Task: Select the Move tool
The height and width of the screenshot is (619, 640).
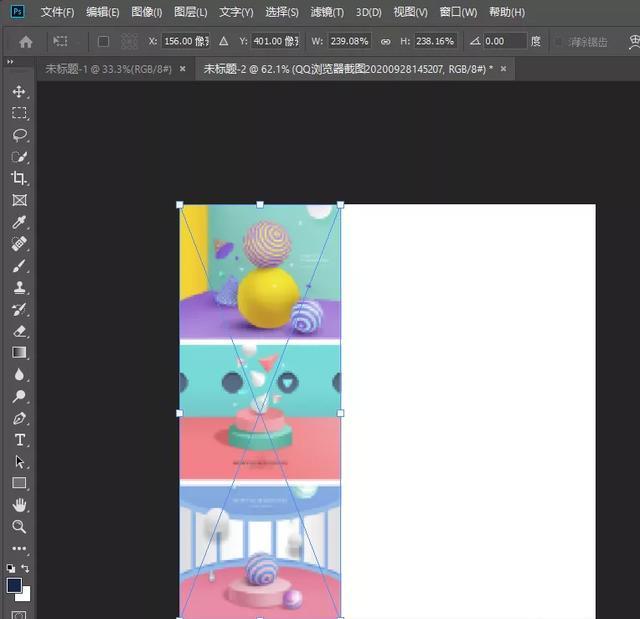Action: (19, 91)
